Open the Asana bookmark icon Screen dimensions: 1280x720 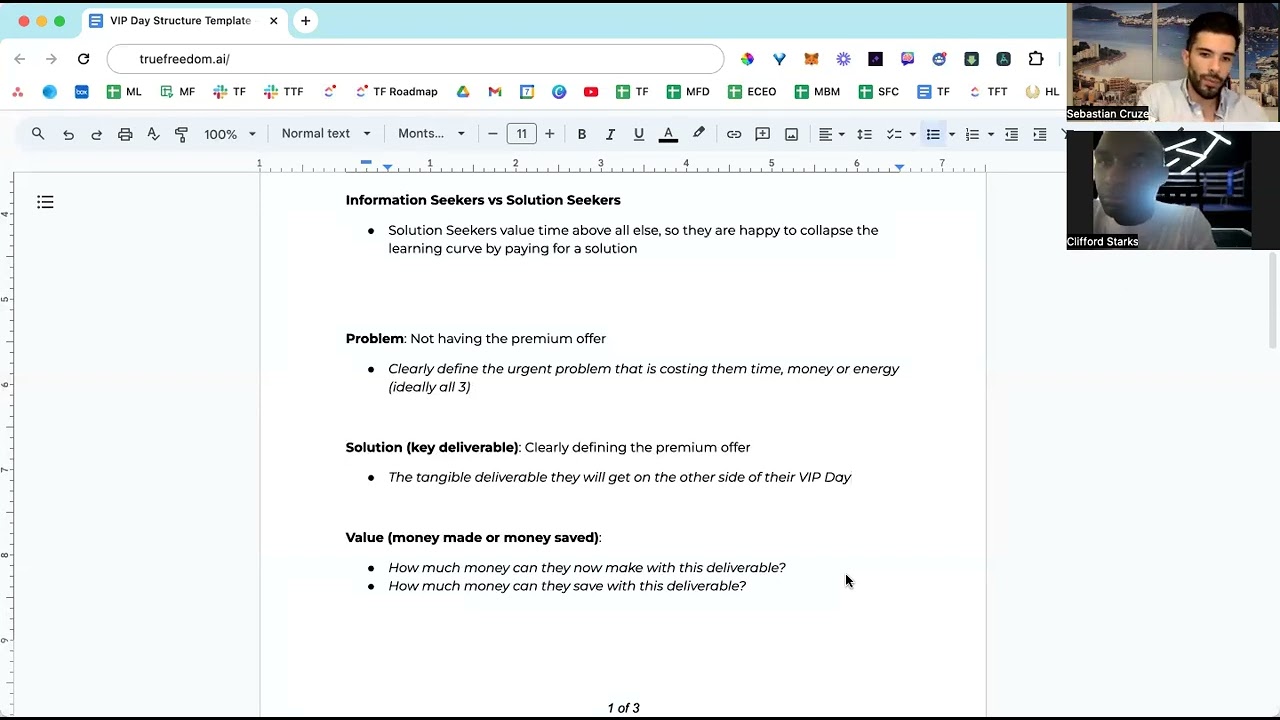click(x=17, y=92)
